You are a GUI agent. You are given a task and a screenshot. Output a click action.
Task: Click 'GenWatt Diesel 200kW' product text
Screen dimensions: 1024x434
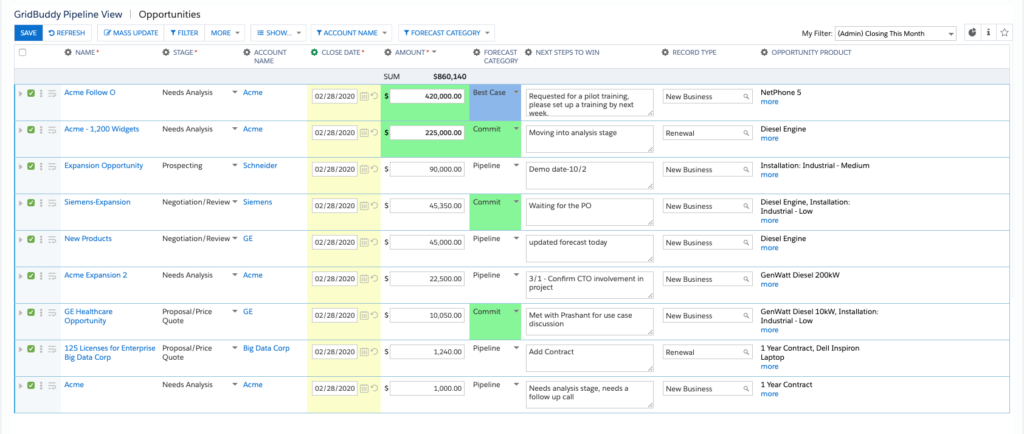[x=800, y=275]
